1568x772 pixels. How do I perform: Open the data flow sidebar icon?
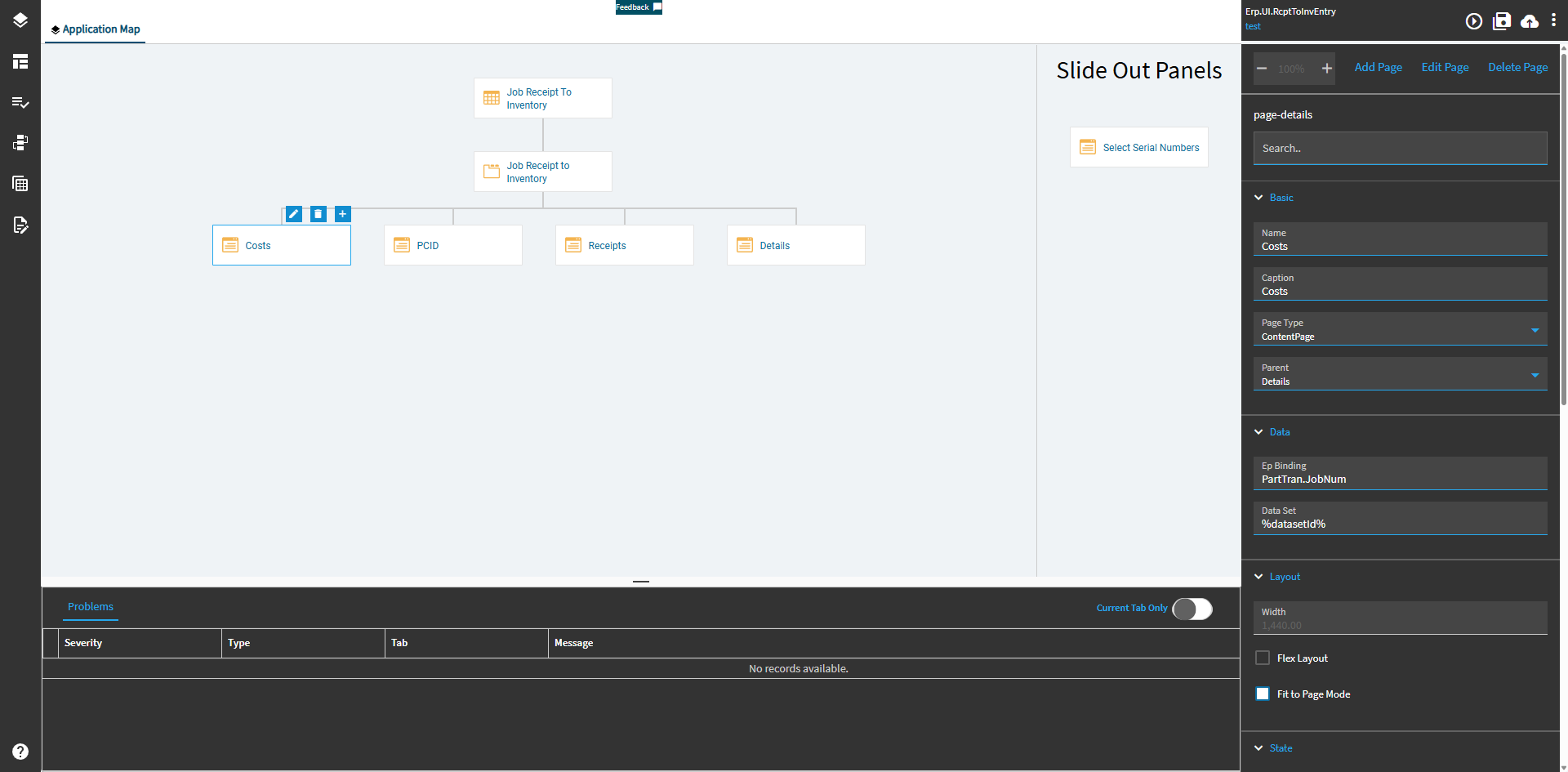[20, 142]
